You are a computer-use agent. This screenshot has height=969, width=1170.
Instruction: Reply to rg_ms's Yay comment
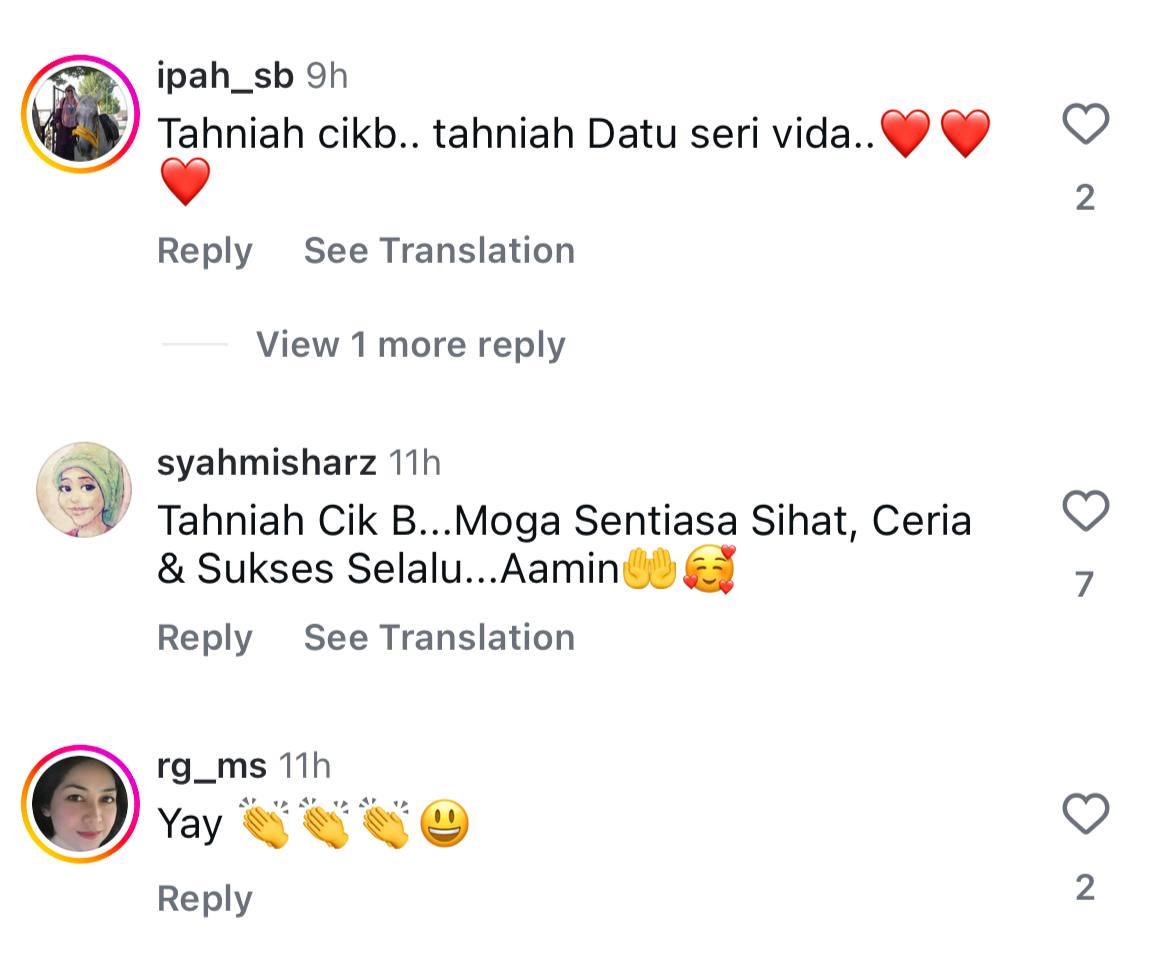[205, 899]
